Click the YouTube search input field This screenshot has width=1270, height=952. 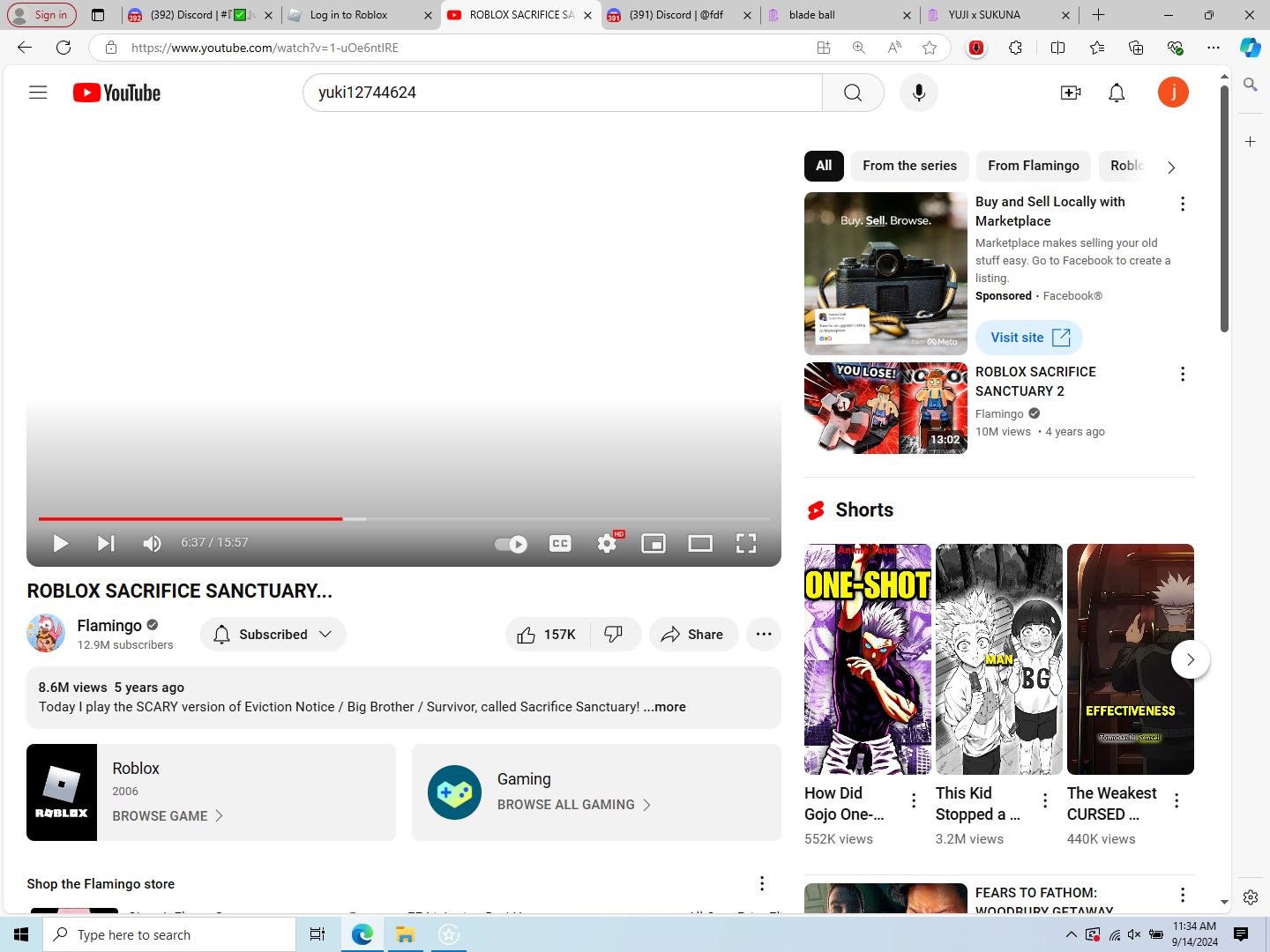pos(563,93)
